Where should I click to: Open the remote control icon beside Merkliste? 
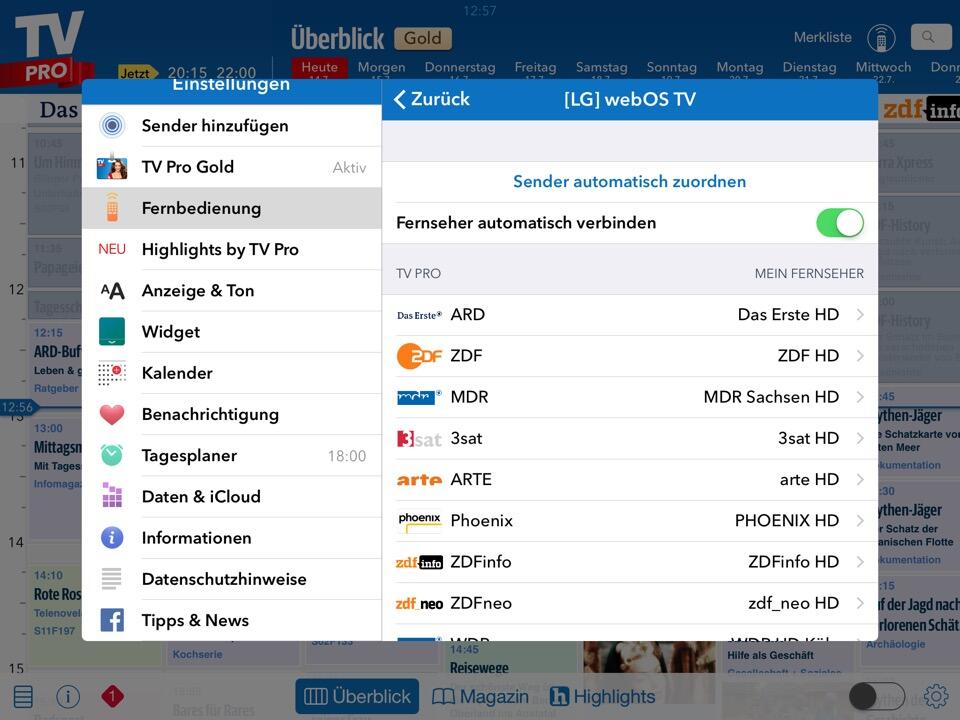pyautogui.click(x=881, y=38)
